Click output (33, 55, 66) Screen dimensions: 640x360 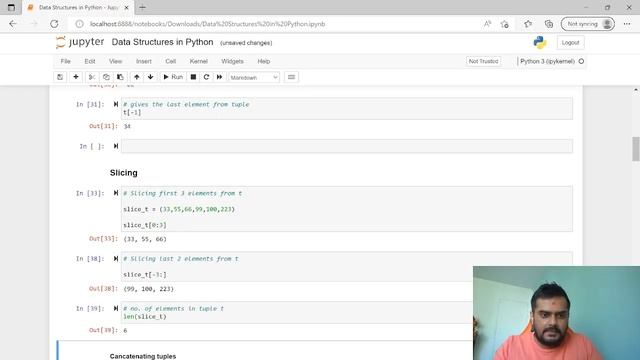(x=145, y=239)
